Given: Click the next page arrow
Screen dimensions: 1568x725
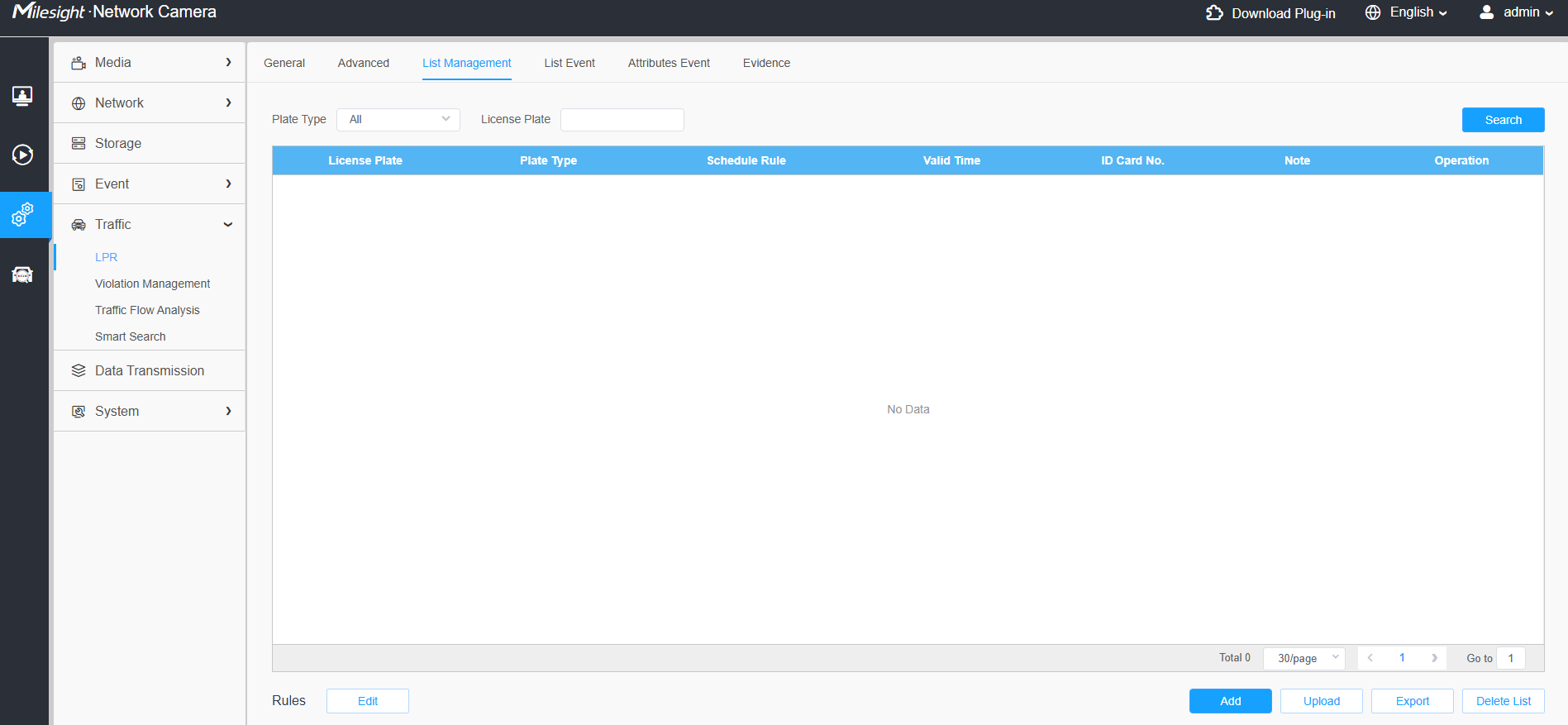Looking at the screenshot, I should [1434, 658].
